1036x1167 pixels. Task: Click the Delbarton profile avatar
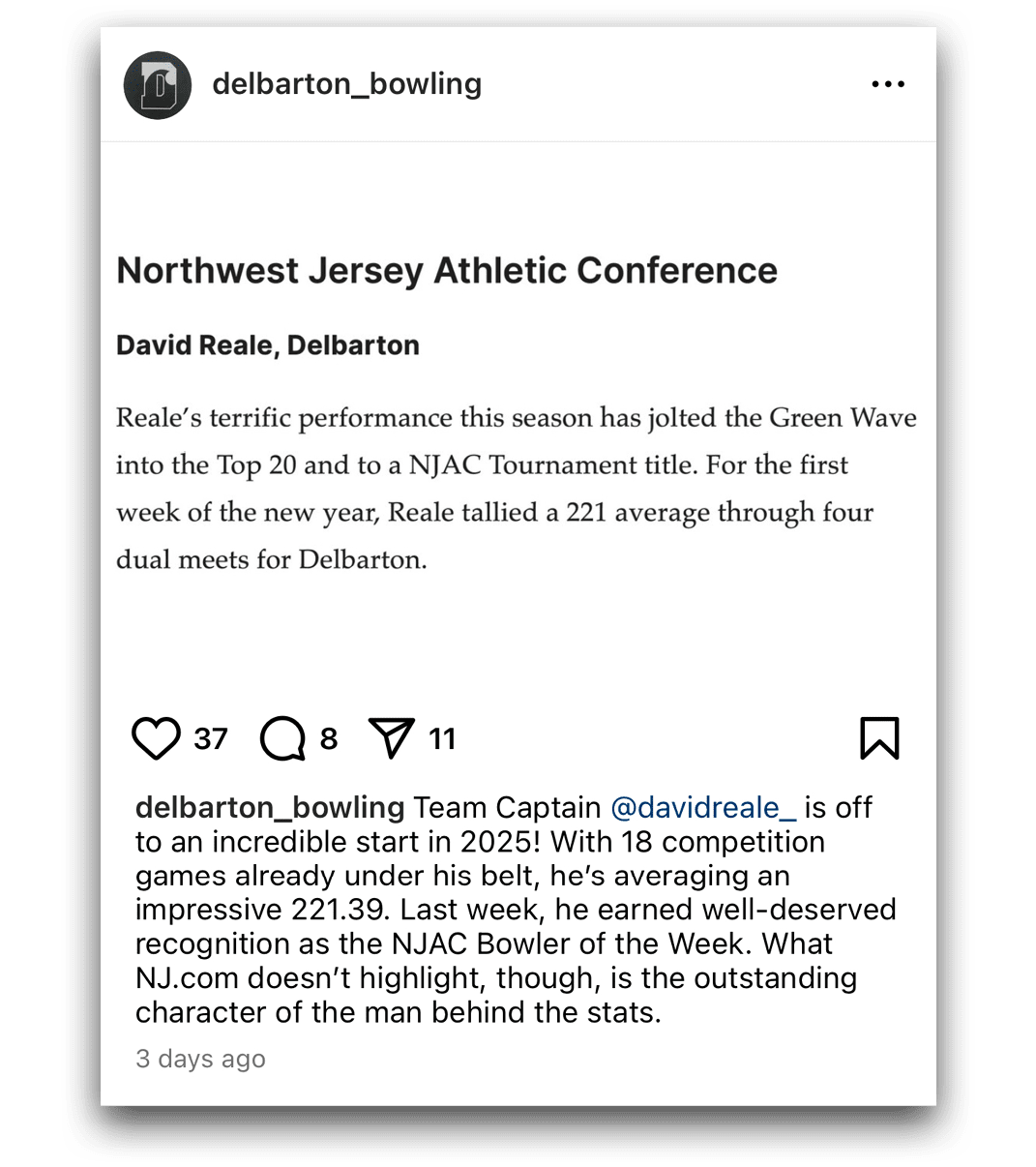pos(158,85)
